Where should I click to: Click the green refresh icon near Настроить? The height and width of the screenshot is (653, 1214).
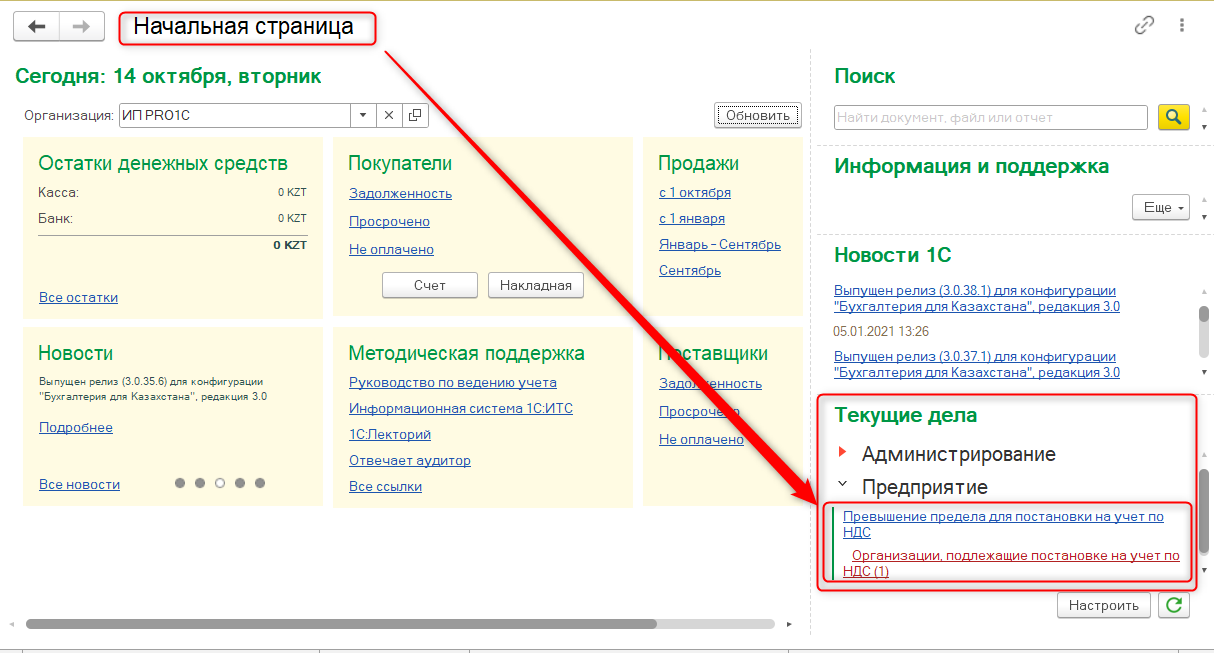[x=1173, y=605]
